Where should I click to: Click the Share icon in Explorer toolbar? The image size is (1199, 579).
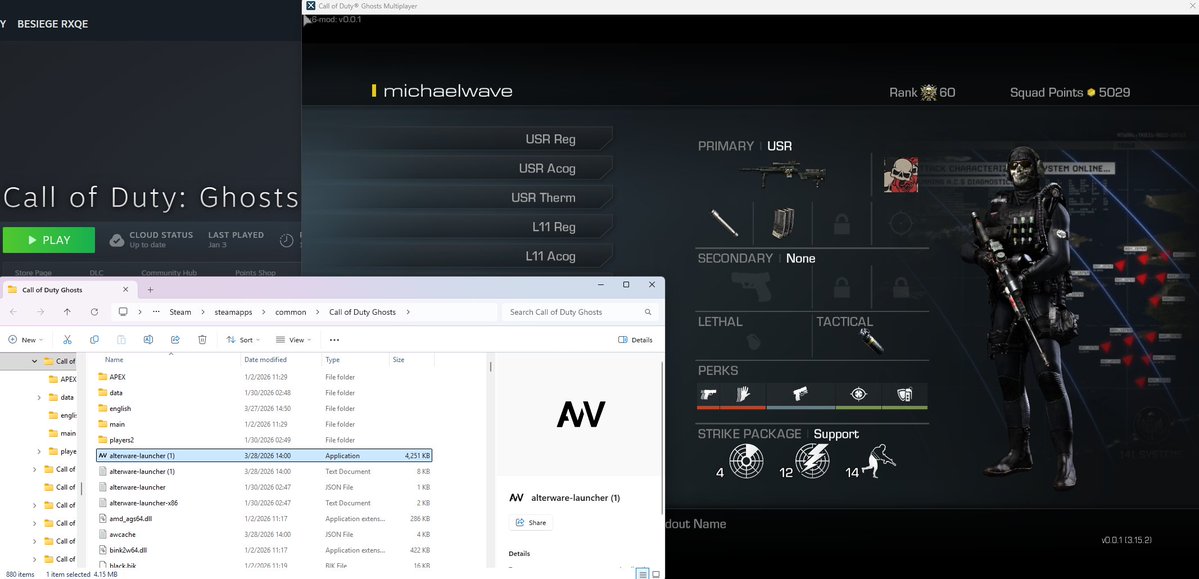pos(175,340)
